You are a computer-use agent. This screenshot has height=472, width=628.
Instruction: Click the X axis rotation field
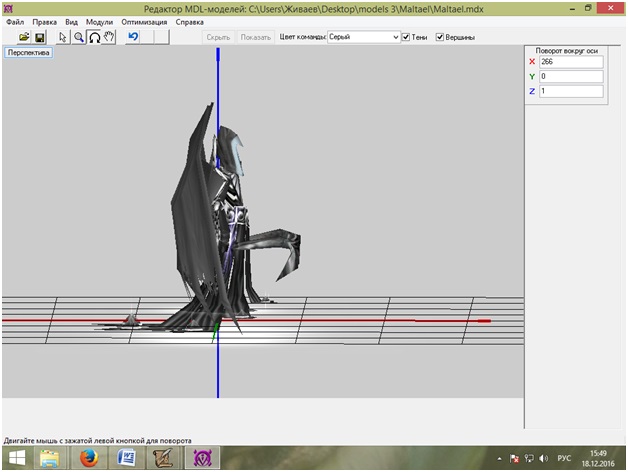click(x=570, y=62)
